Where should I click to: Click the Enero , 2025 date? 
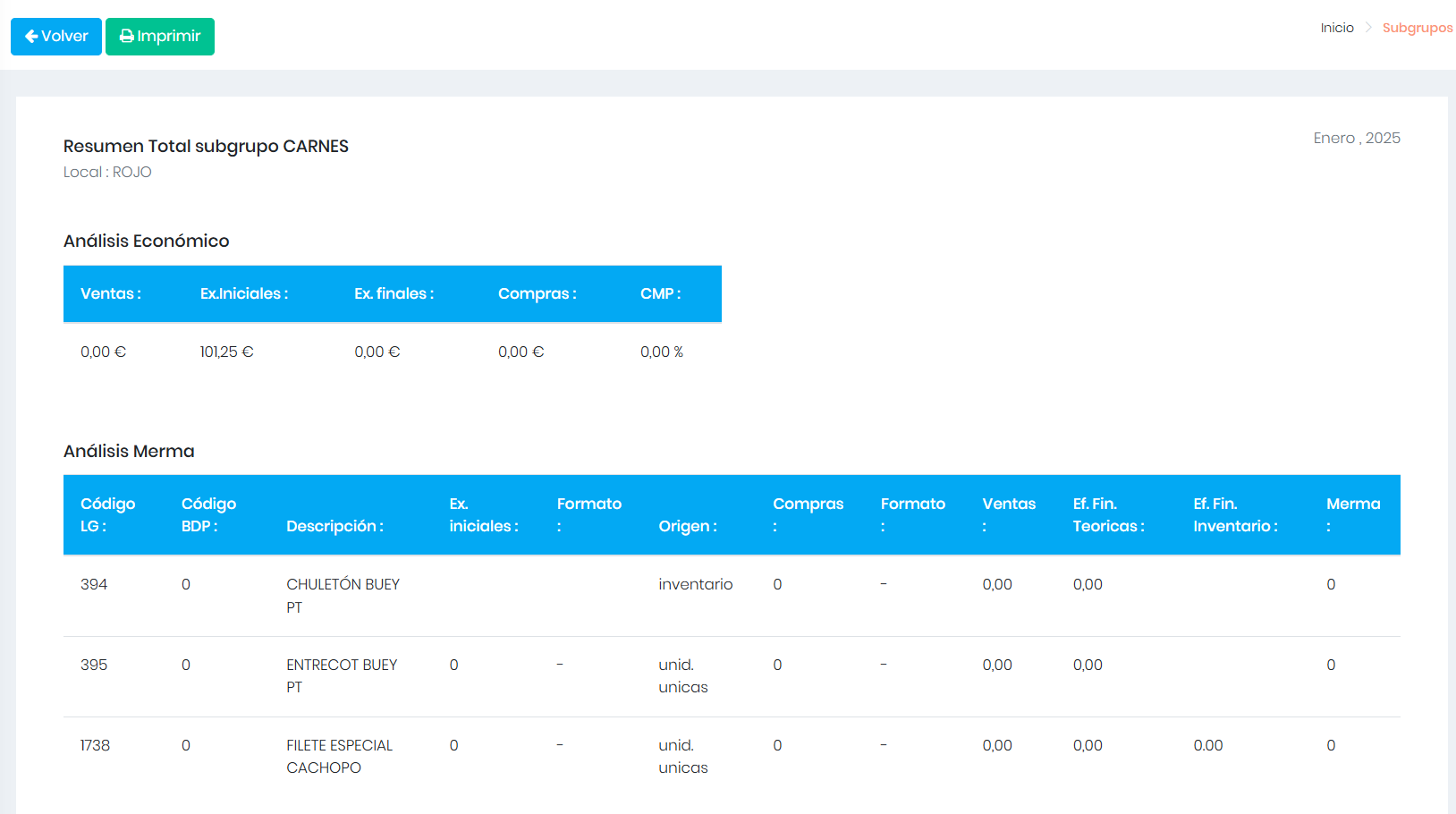[1357, 138]
